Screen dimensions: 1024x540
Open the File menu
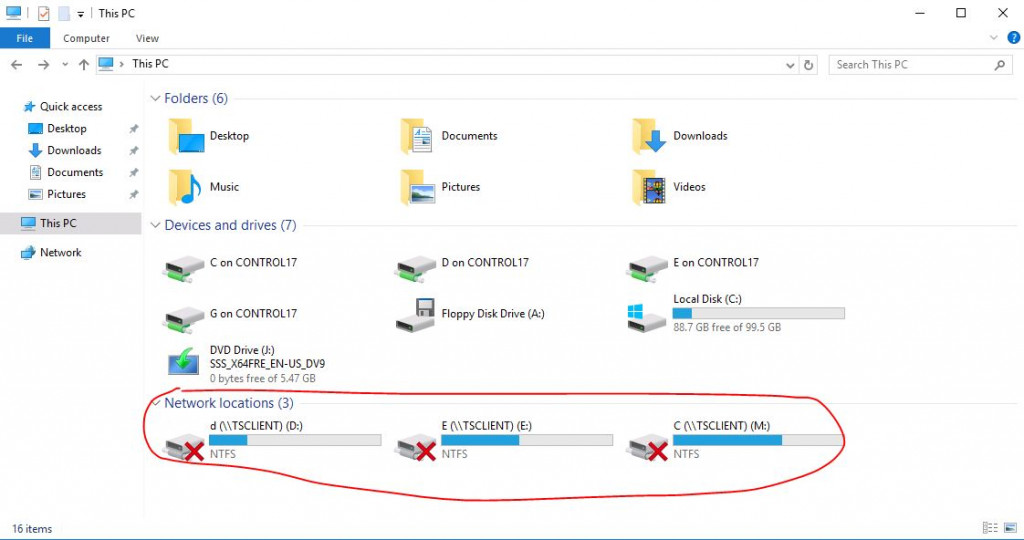point(25,38)
